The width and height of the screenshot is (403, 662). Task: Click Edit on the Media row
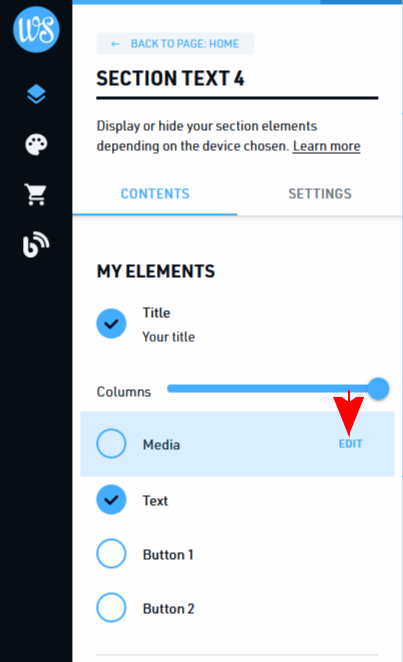[x=351, y=444]
